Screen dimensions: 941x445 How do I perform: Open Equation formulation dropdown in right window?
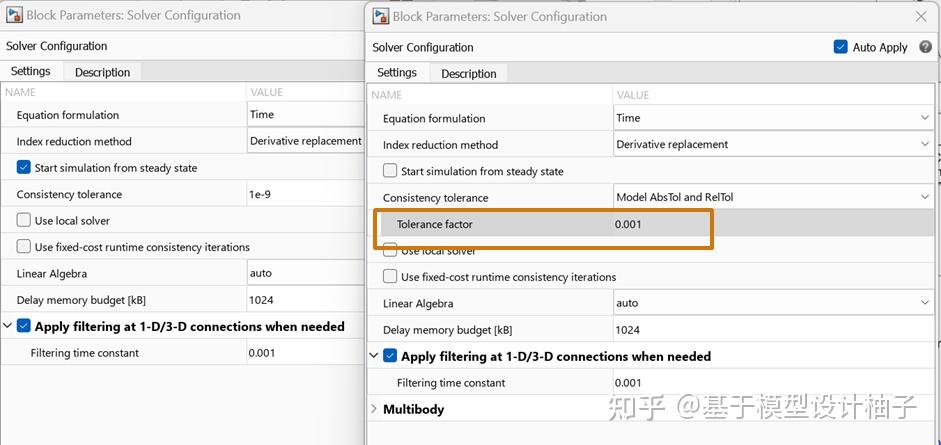774,118
